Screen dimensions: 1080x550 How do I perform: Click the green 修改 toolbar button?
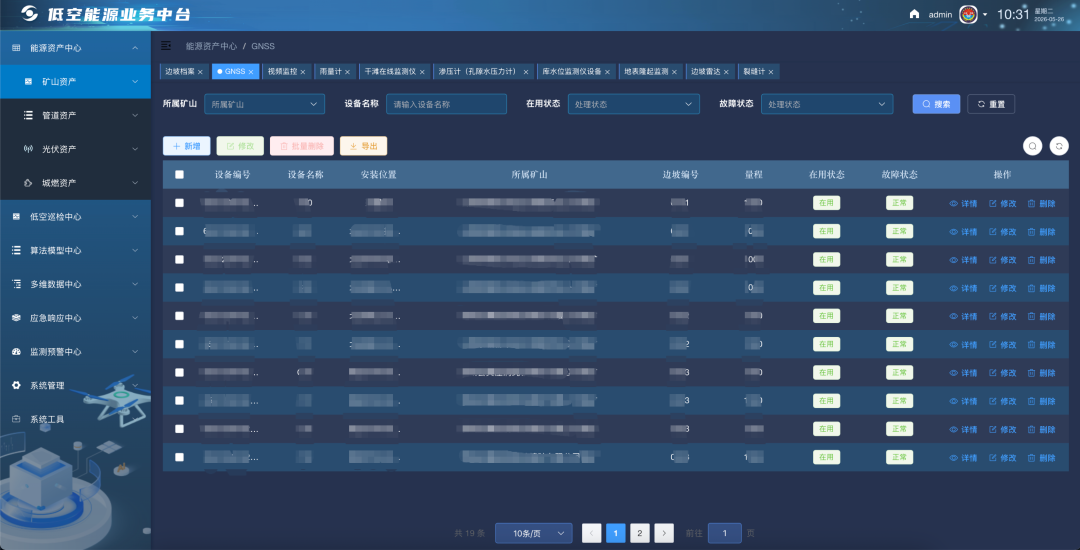[240, 146]
